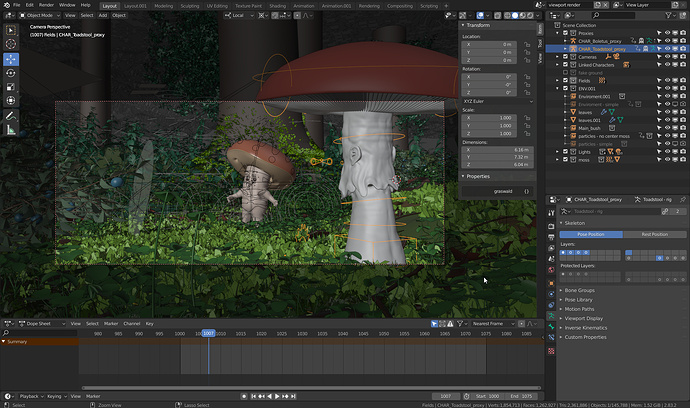
Task: Enable the fake ground collection checkbox
Action: 565,73
